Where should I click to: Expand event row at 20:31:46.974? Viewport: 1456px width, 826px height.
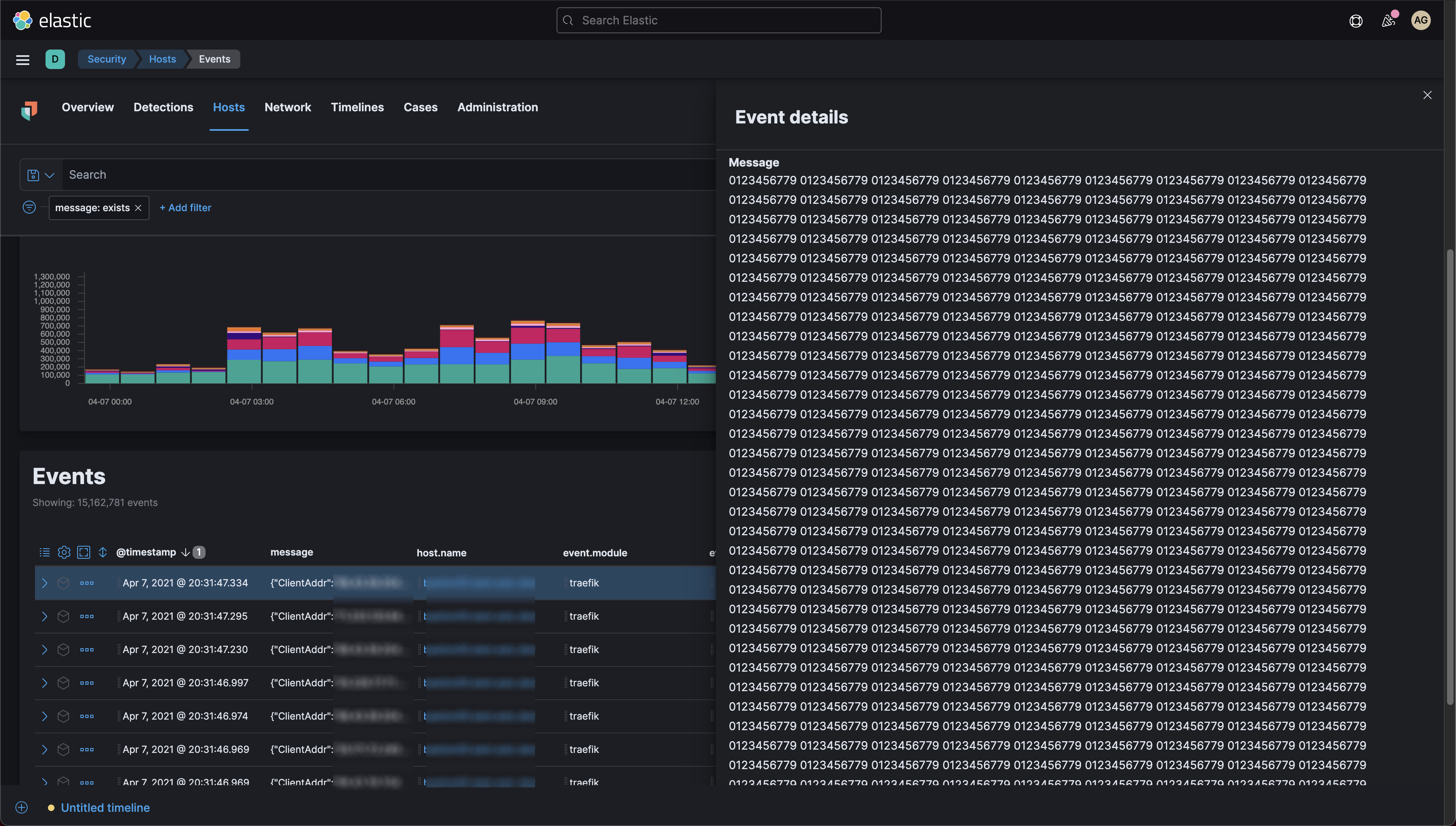(44, 716)
